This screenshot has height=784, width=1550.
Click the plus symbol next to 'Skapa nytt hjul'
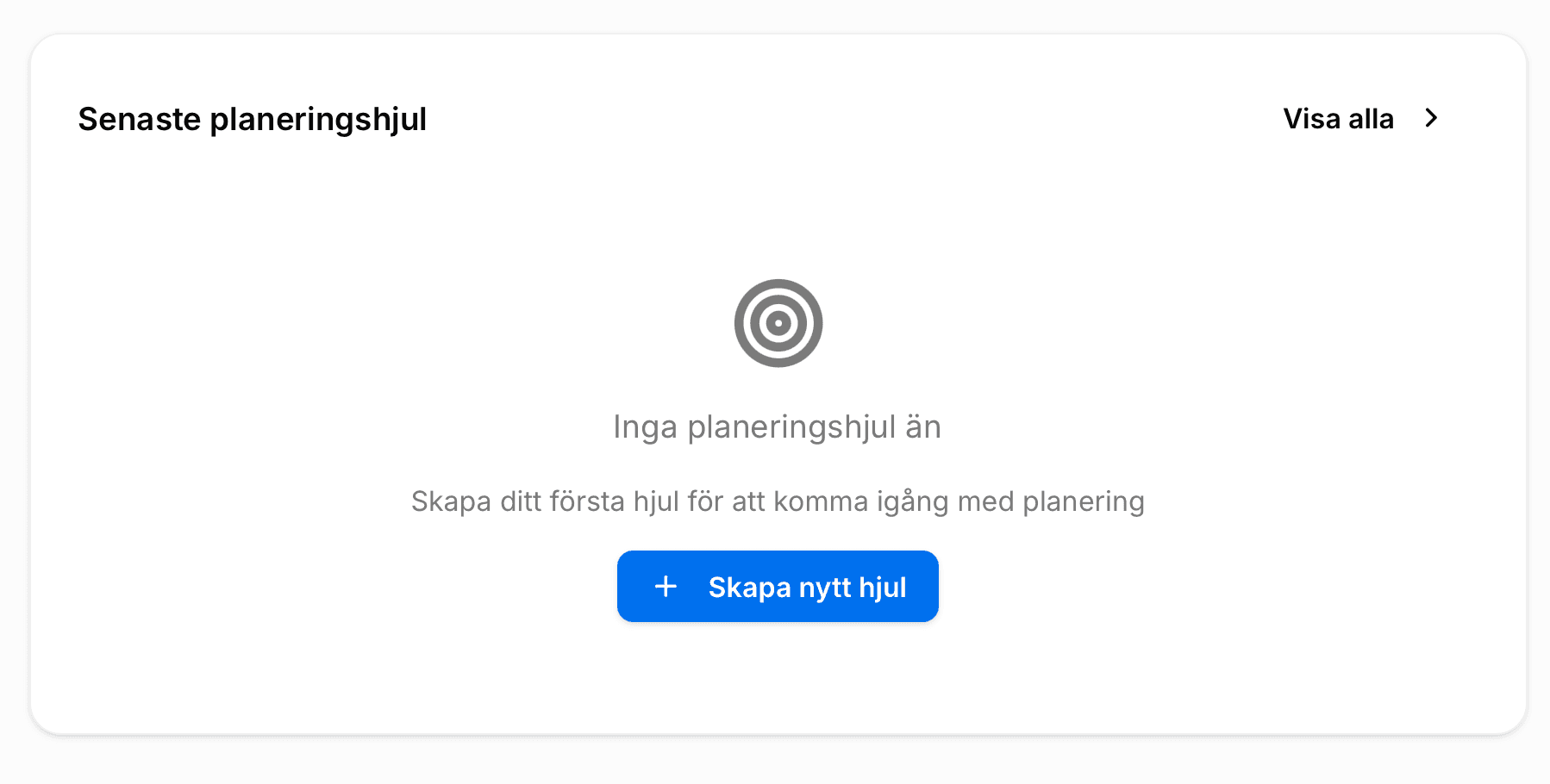(x=665, y=586)
